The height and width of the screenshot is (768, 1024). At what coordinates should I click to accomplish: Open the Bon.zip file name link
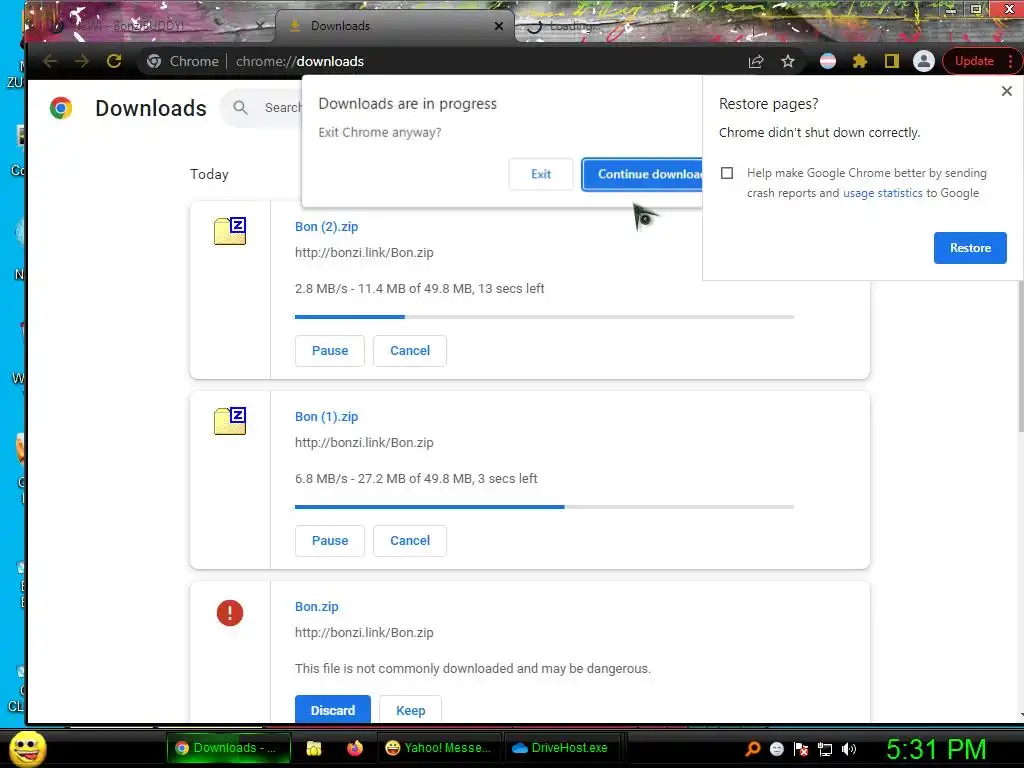click(x=317, y=607)
